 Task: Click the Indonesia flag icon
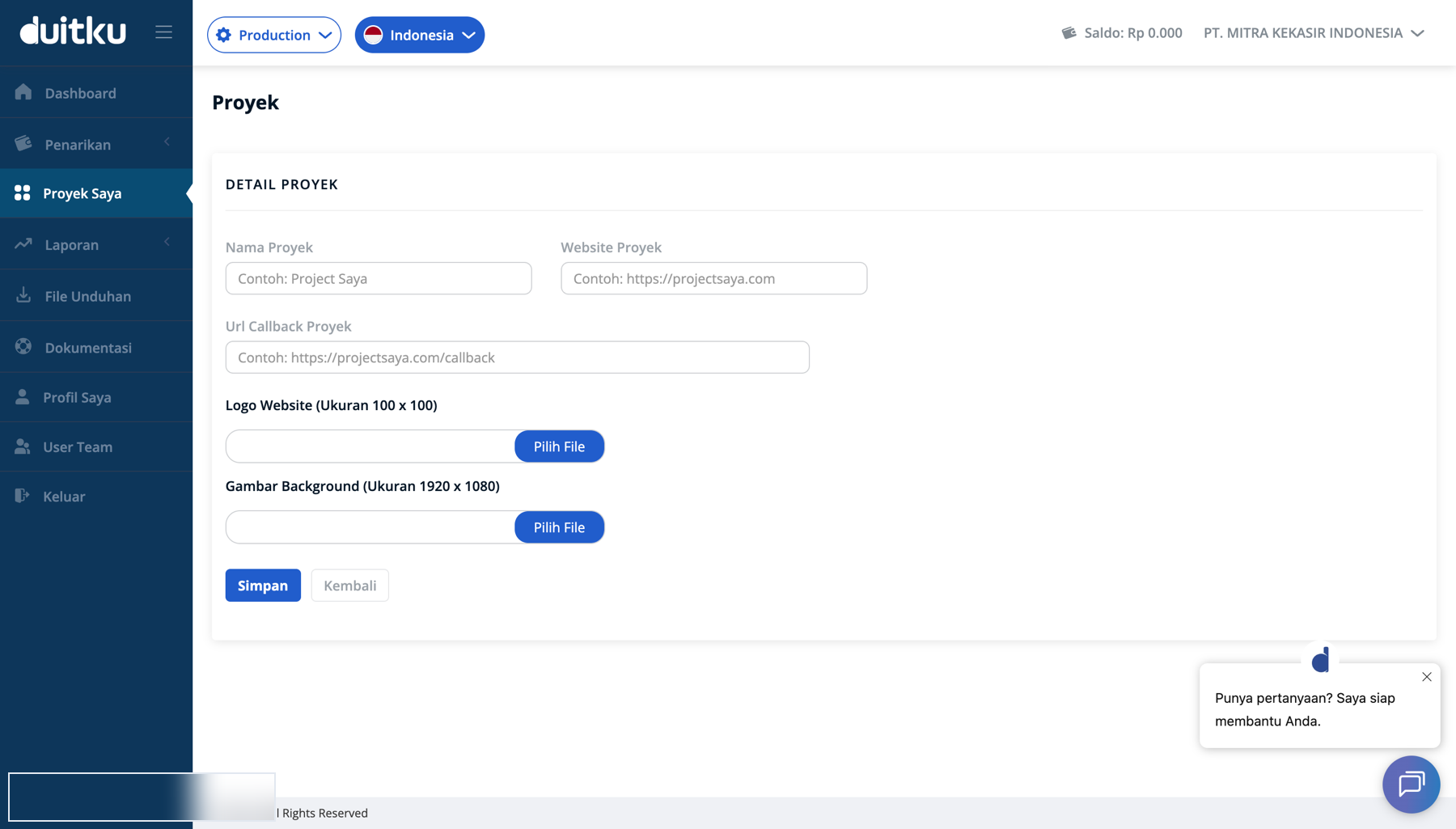[373, 35]
